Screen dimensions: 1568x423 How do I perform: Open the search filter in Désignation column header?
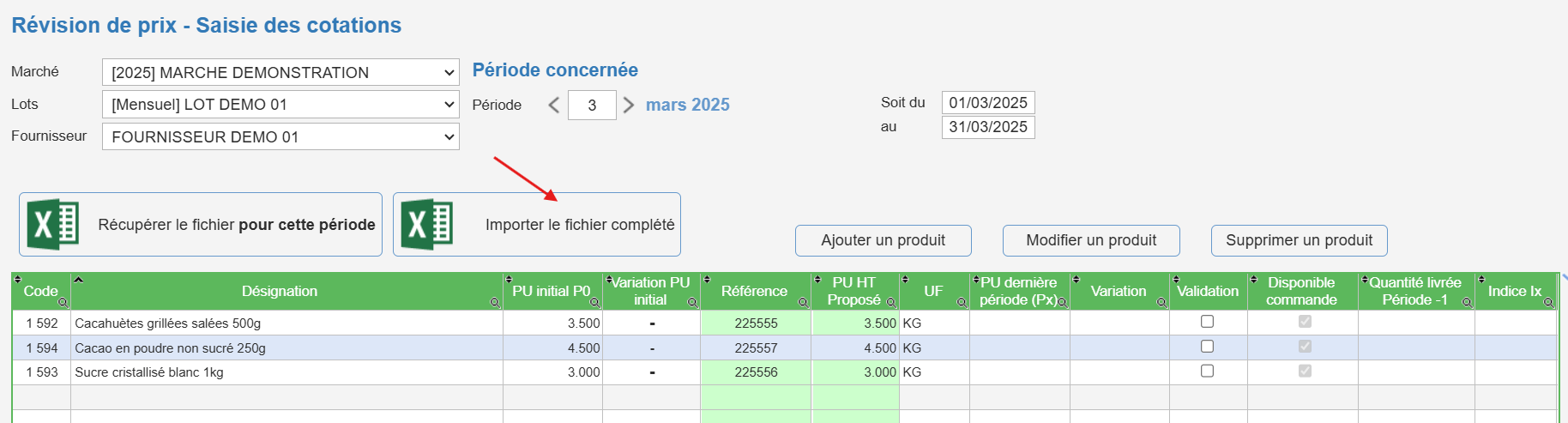(495, 303)
